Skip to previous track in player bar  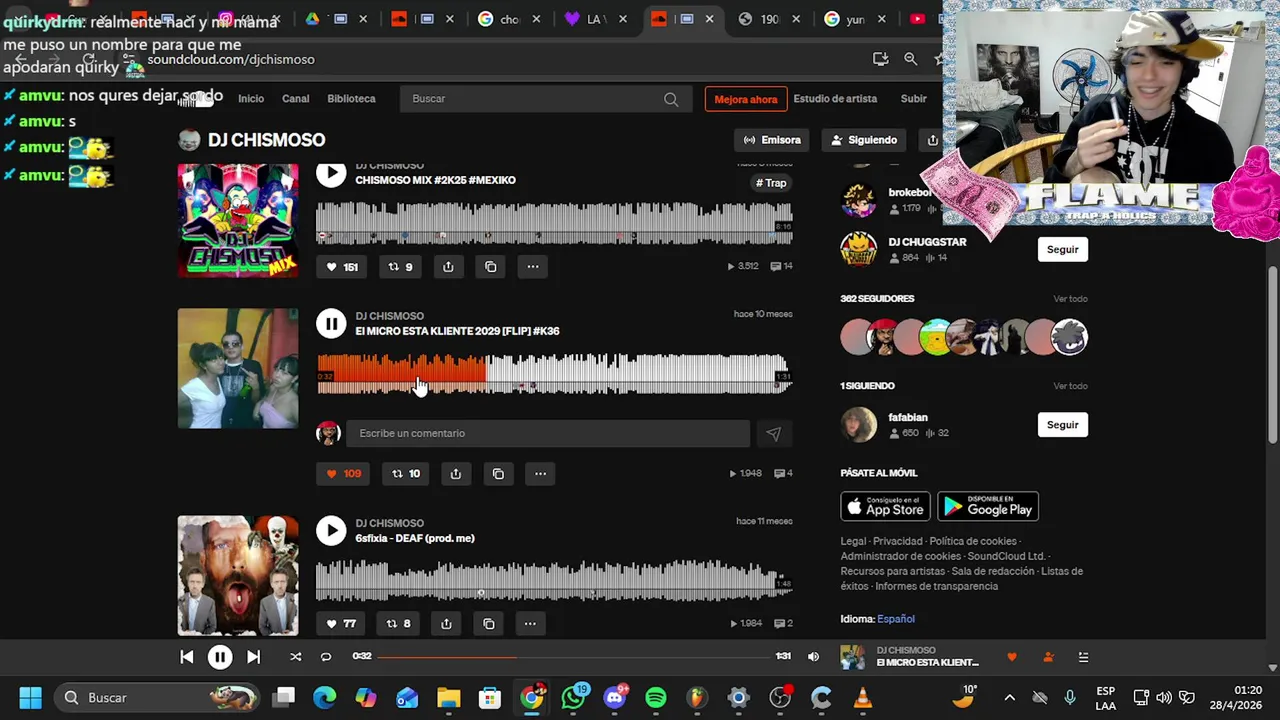(x=186, y=657)
